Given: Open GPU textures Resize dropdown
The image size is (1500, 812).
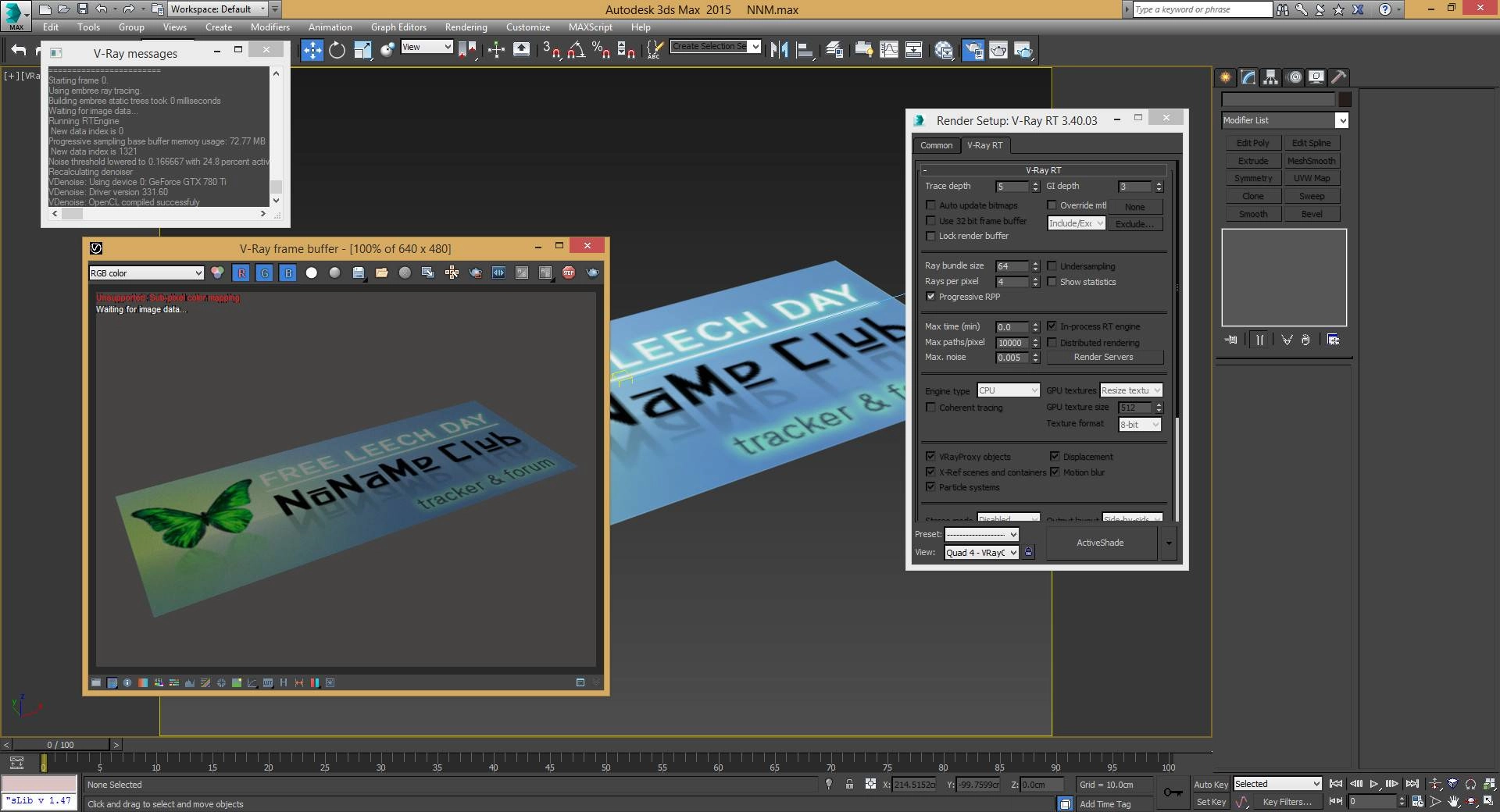Looking at the screenshot, I should pos(1131,390).
